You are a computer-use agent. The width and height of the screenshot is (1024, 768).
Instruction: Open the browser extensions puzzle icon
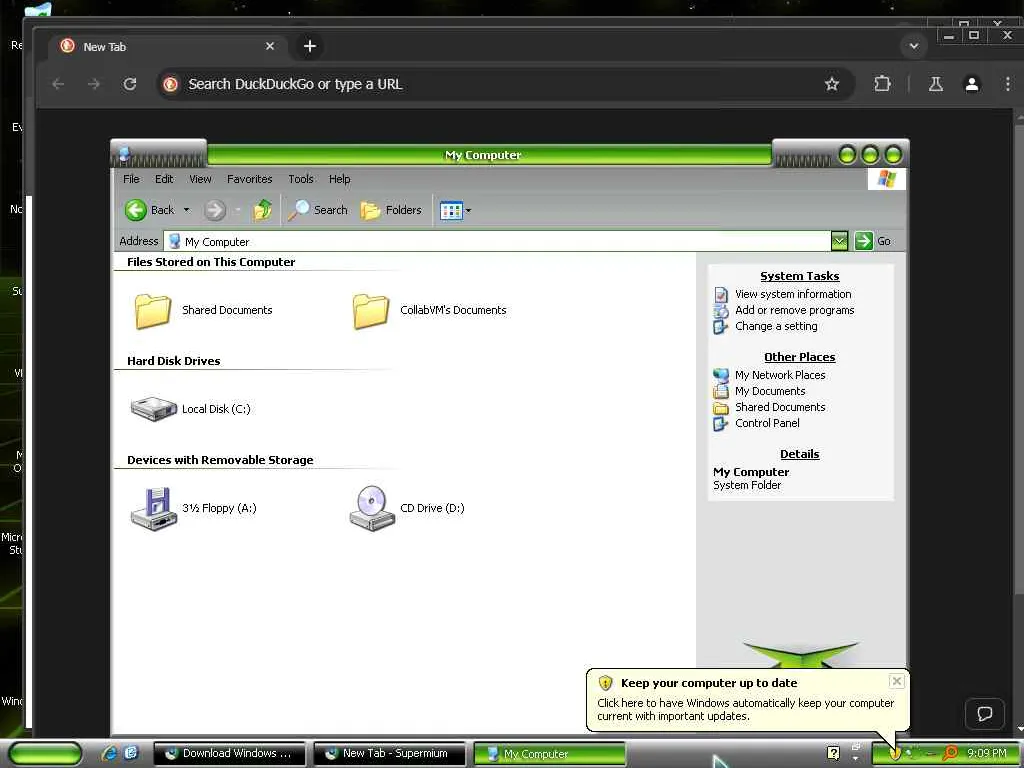882,84
